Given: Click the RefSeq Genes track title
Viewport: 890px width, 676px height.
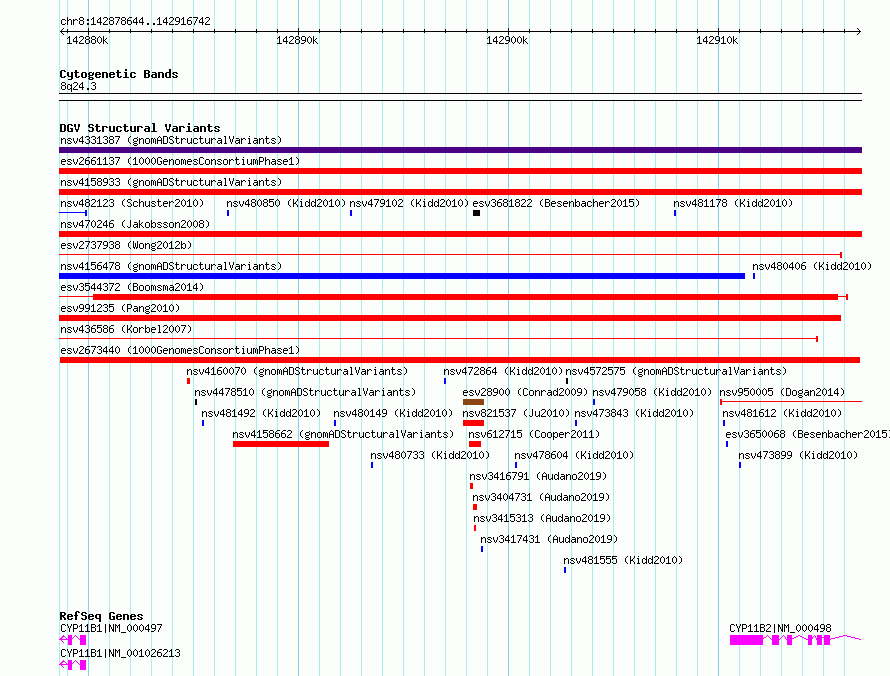Looking at the screenshot, I should (101, 616).
